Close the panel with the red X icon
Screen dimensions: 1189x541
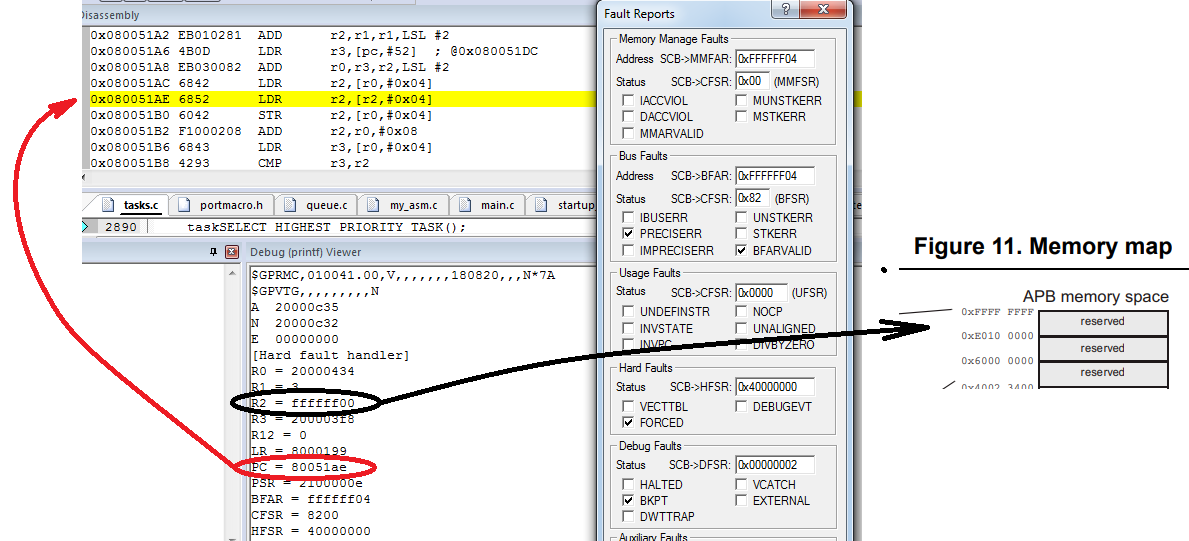pyautogui.click(x=231, y=252)
